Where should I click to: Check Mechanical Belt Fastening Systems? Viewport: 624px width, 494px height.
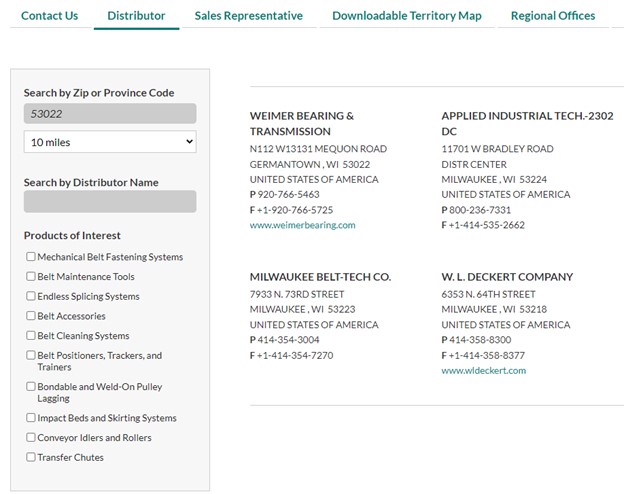coord(31,256)
